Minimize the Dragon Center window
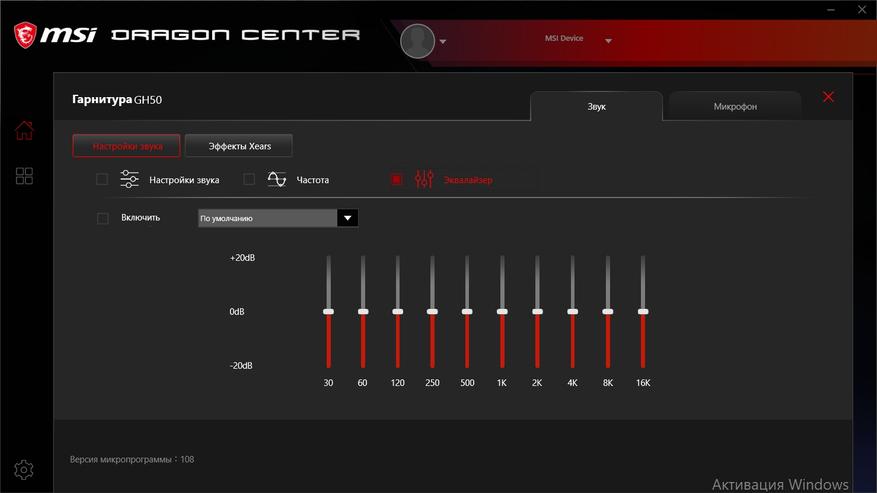Viewport: 877px width, 493px height. (831, 10)
